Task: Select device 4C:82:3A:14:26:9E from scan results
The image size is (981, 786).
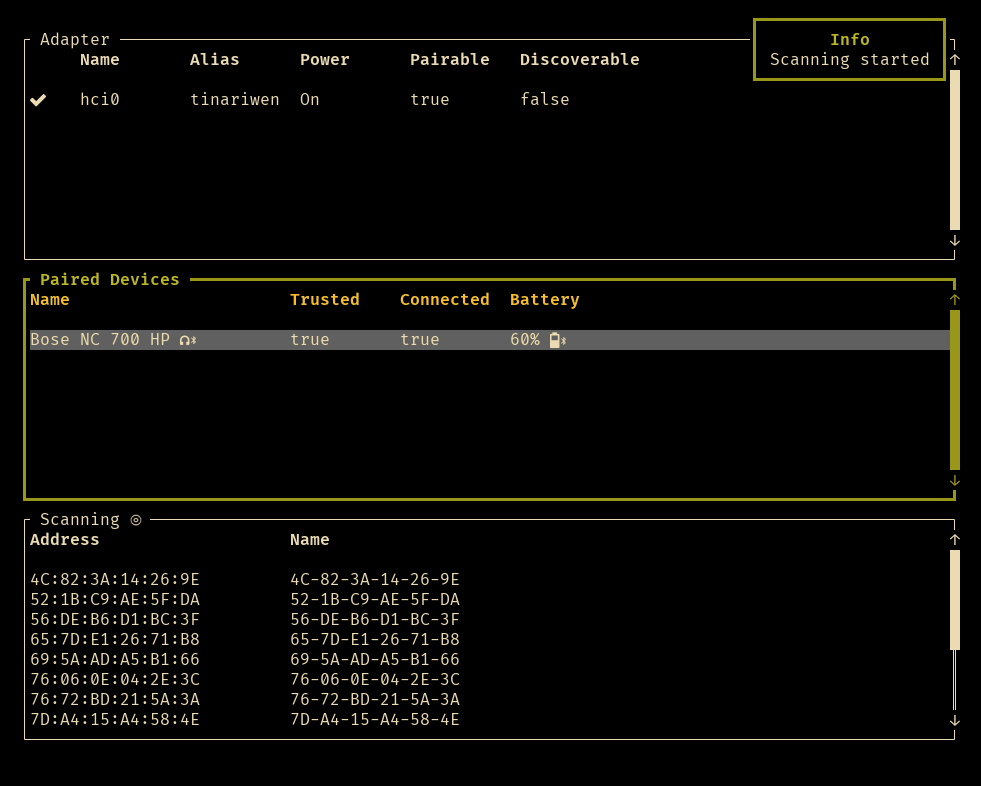Action: [114, 579]
